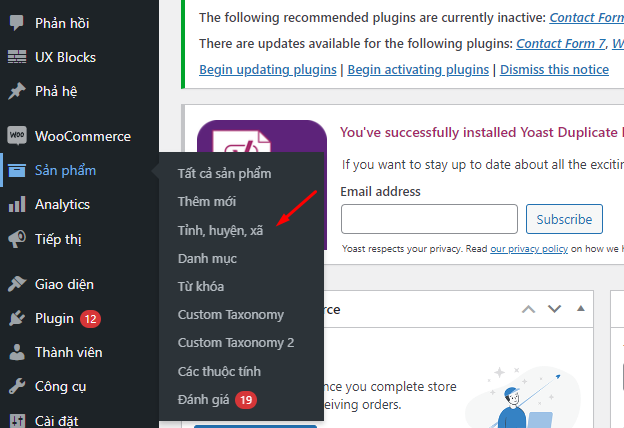Viewport: 624px width, 428px height.
Task: Click the Plugin plug icon
Action: (16, 319)
